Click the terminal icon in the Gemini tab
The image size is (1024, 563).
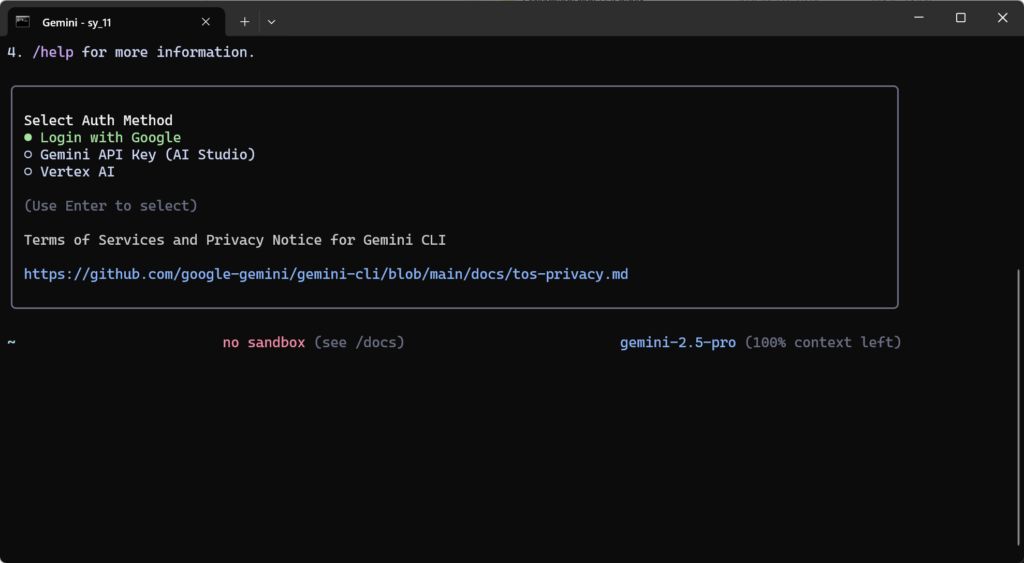[22, 21]
